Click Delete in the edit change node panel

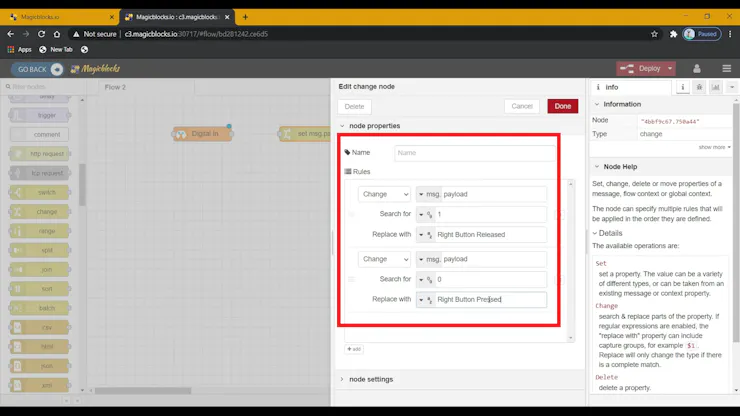point(354,107)
